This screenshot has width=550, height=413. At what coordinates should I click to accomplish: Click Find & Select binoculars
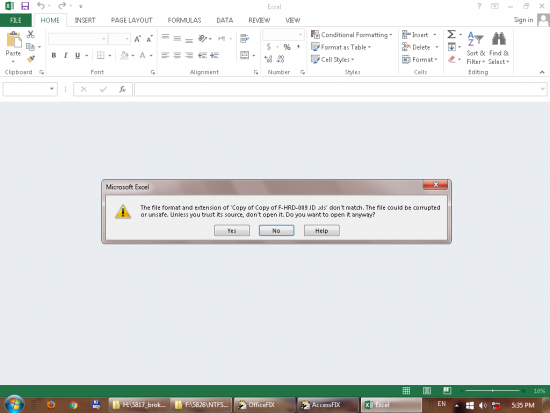498,48
